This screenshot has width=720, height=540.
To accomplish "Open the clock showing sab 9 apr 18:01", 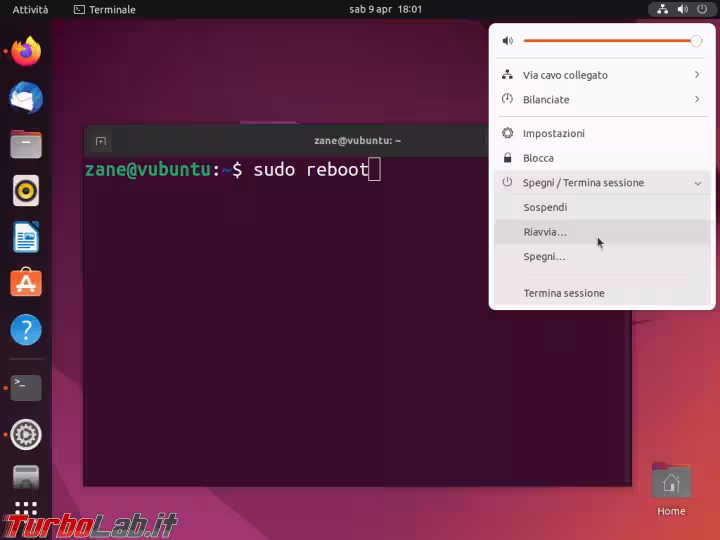I will [385, 9].
